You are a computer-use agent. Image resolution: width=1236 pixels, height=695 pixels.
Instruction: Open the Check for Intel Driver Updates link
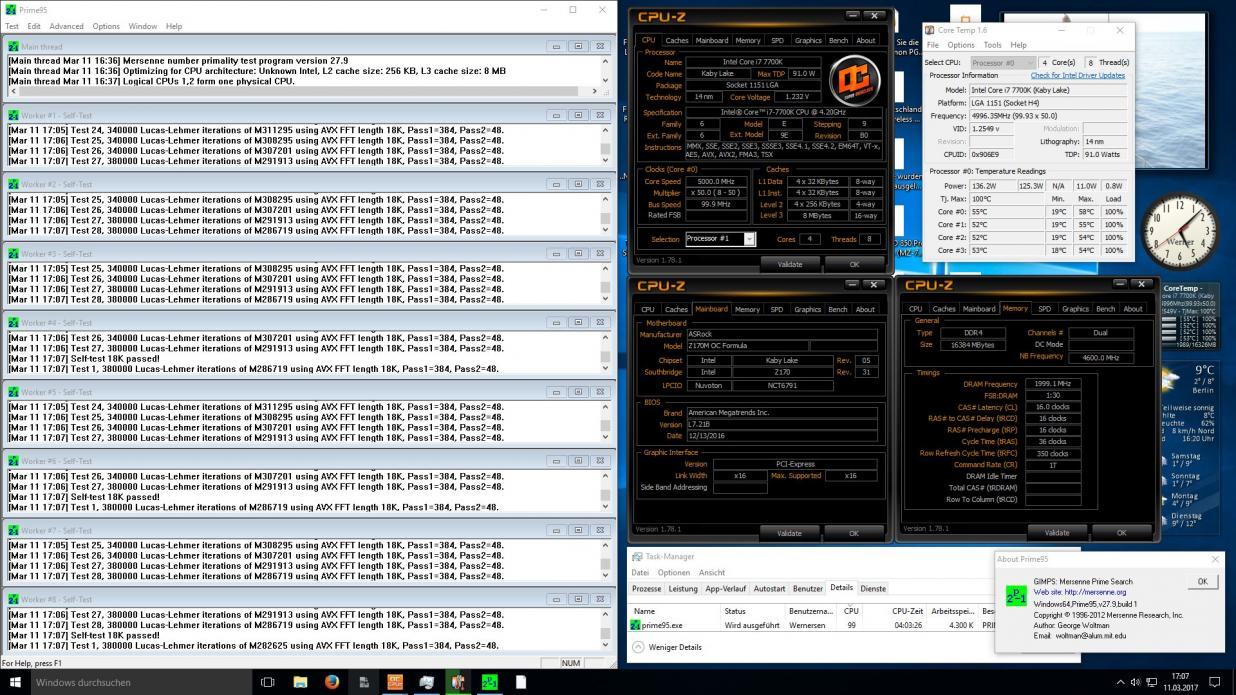(x=1078, y=76)
